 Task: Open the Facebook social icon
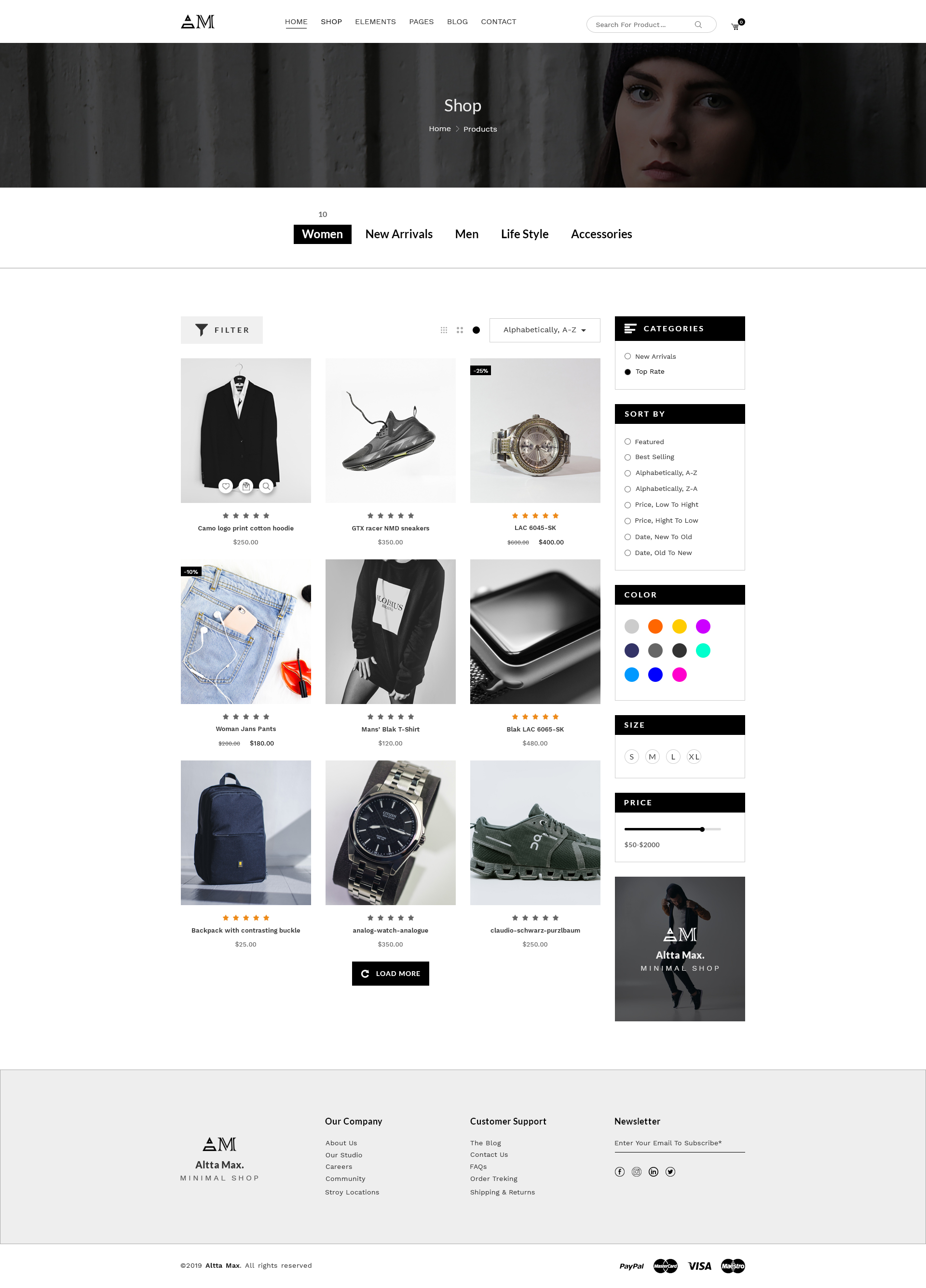coord(620,1172)
